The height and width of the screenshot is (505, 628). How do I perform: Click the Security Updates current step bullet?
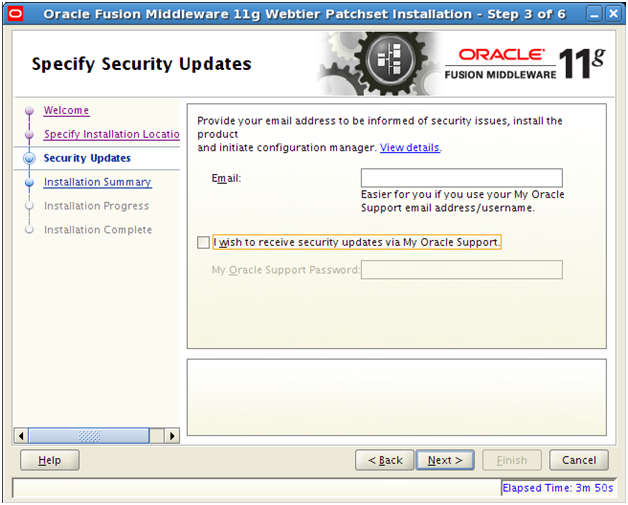(x=29, y=158)
